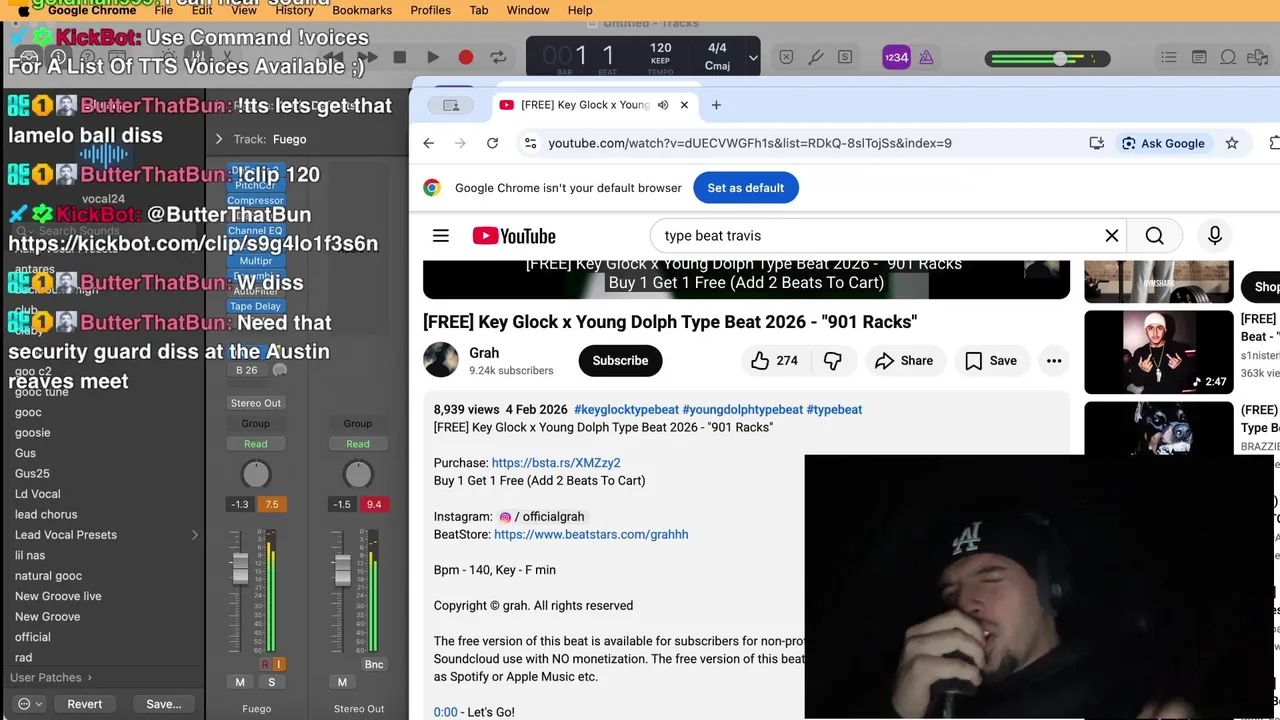1280x720 pixels.
Task: Go back with Chrome's back arrow
Action: click(428, 143)
